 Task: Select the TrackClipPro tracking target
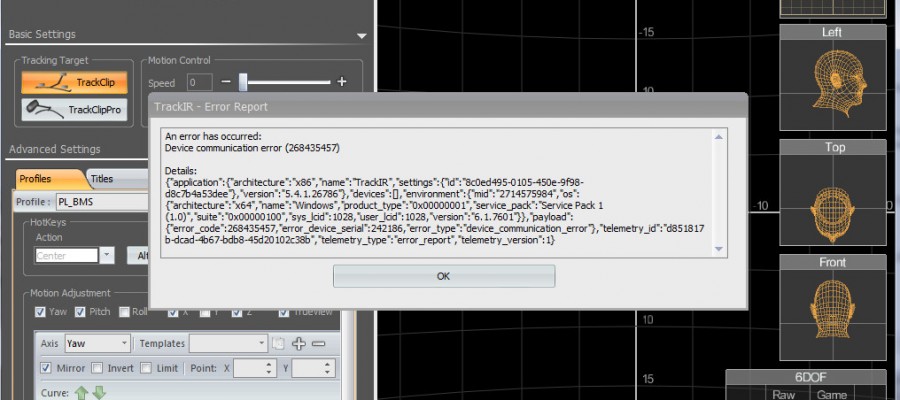pyautogui.click(x=75, y=109)
